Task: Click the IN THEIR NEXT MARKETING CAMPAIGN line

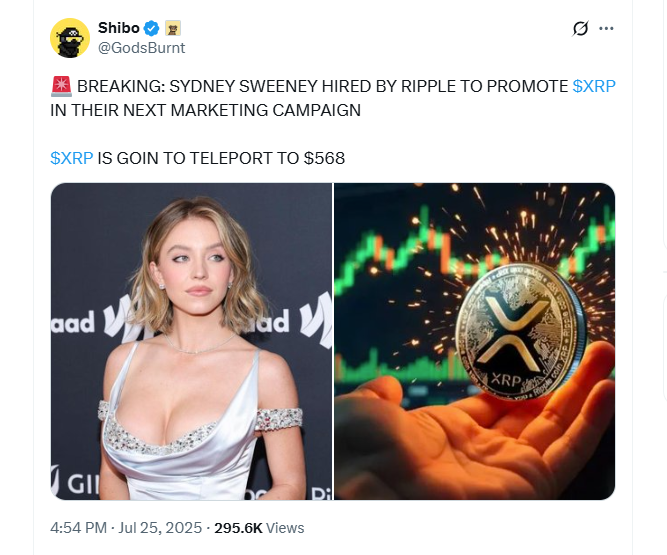Action: [x=205, y=110]
